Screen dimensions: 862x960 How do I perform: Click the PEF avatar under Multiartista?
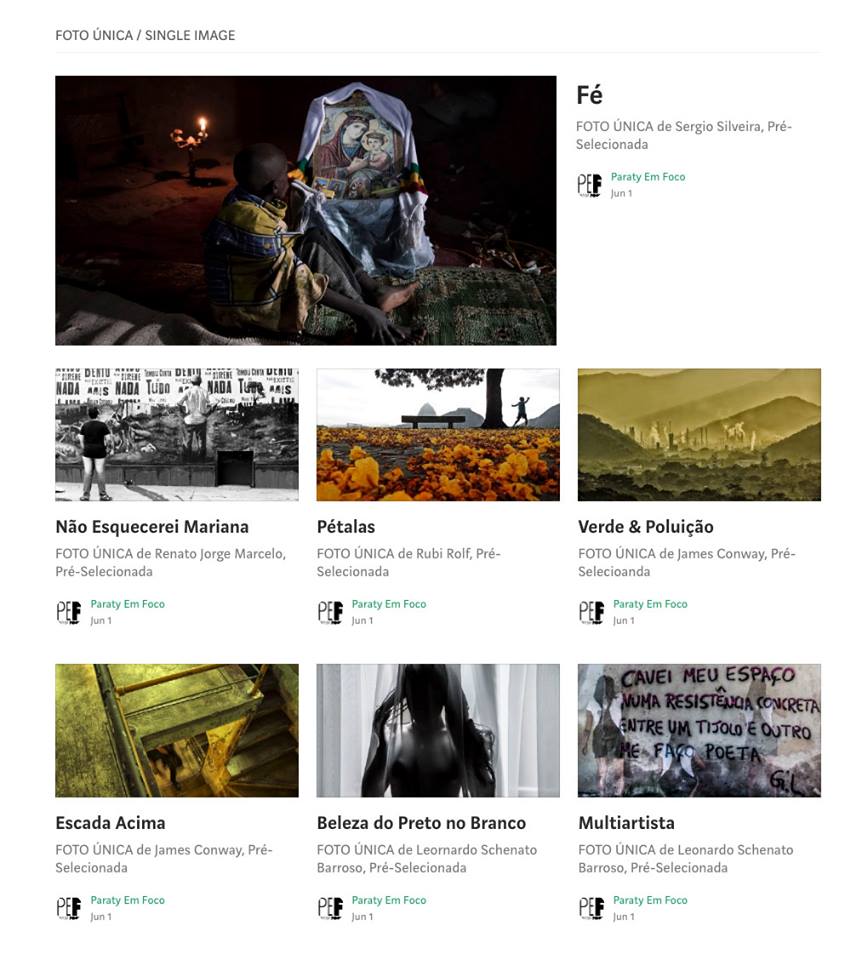pos(591,908)
